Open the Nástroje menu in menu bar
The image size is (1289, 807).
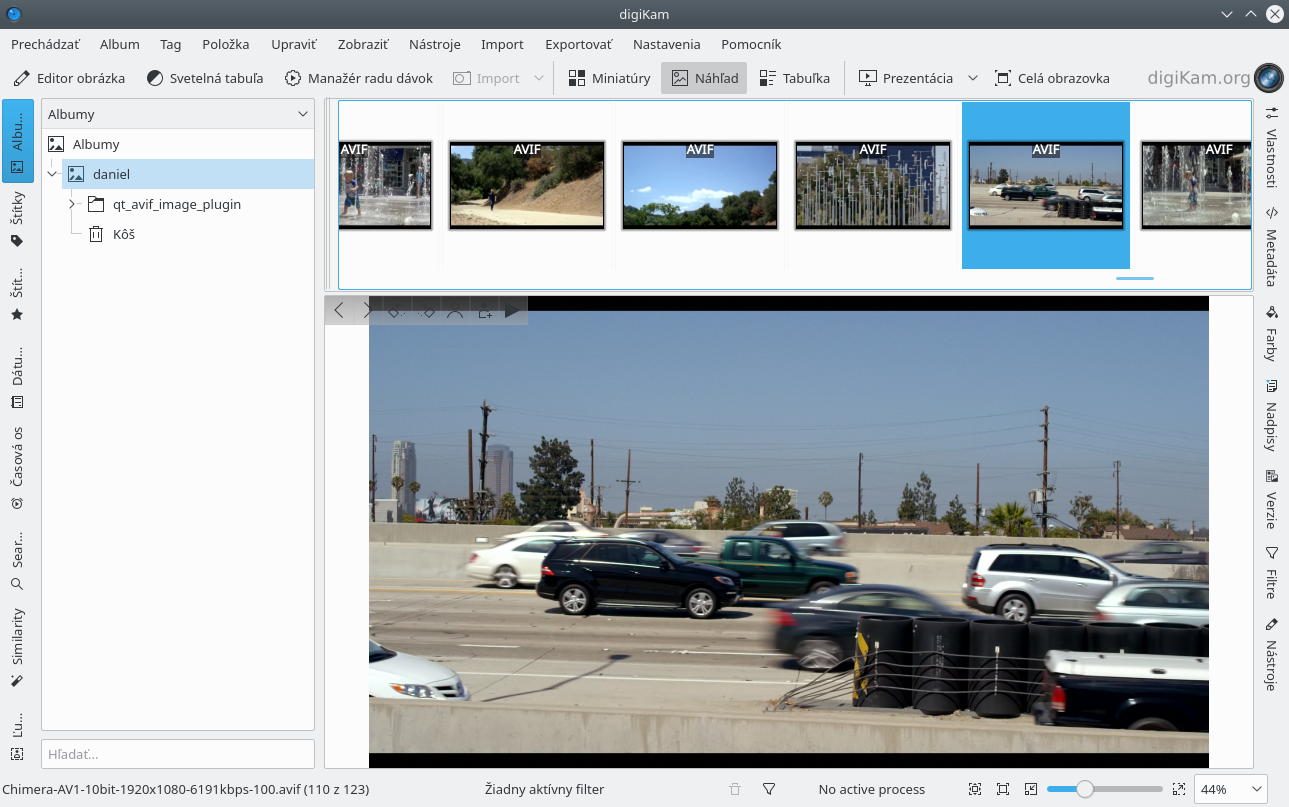(x=435, y=44)
